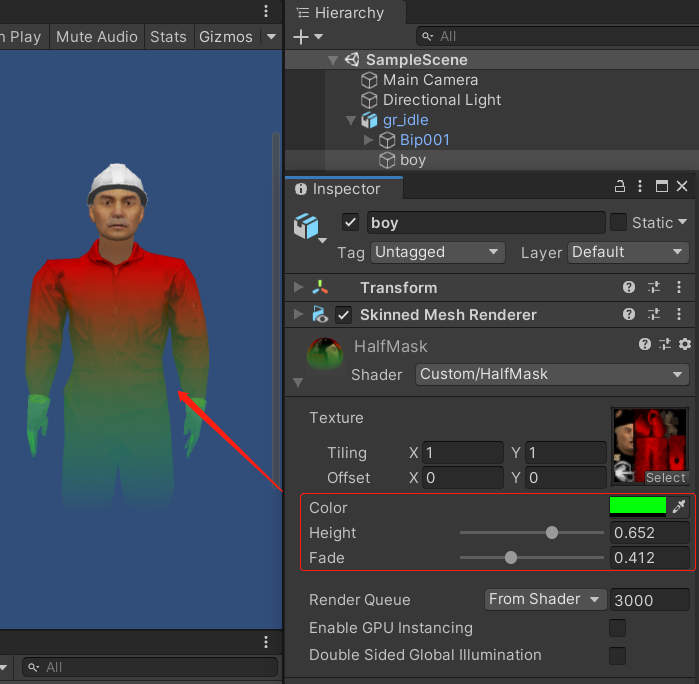Click the Stats button in Game view
This screenshot has width=699, height=684.
tap(168, 36)
